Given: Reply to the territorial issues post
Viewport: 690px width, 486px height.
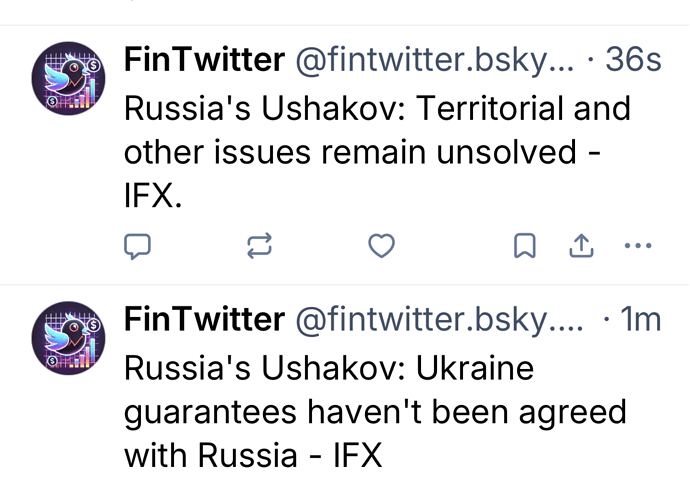Looking at the screenshot, I should [136, 246].
